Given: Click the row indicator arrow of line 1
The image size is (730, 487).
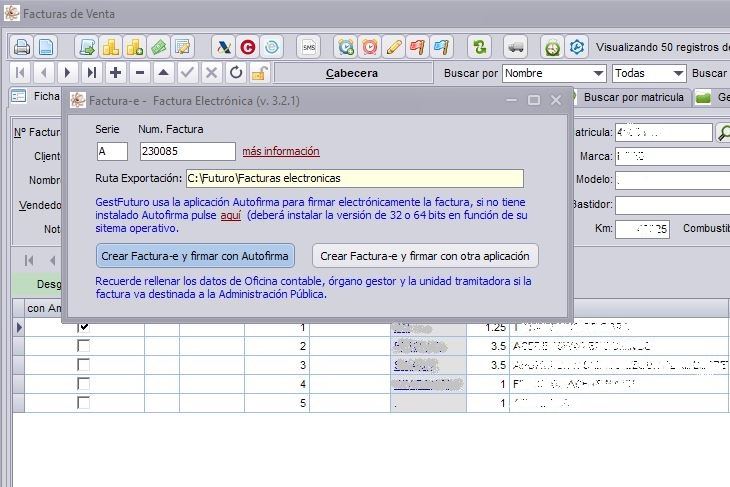Looking at the screenshot, I should pos(19,327).
